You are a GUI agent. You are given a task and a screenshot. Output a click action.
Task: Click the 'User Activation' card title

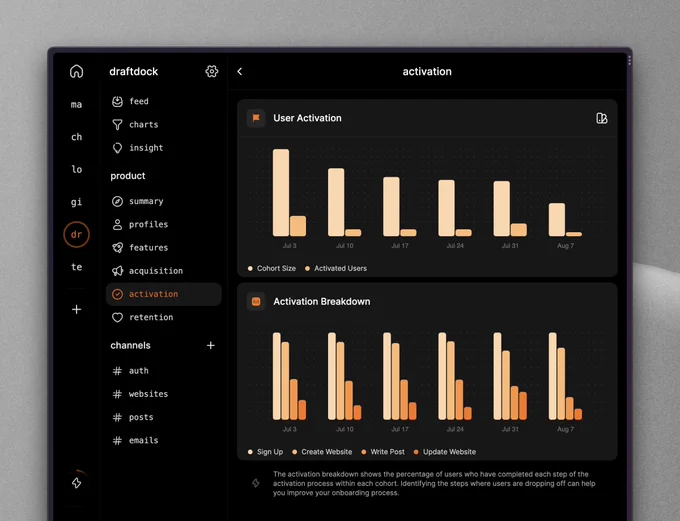pyautogui.click(x=307, y=118)
